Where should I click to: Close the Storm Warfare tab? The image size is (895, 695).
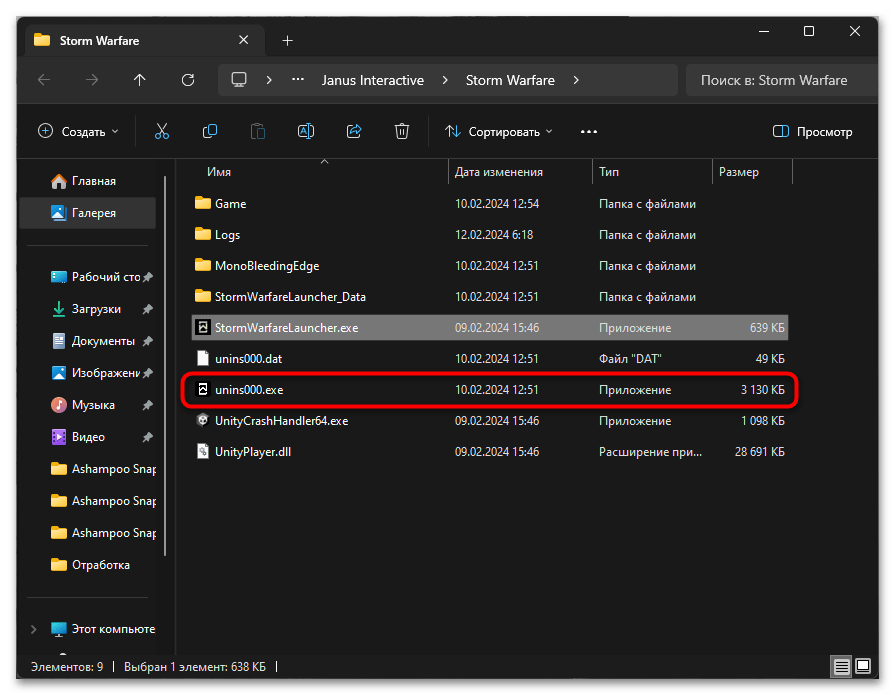244,40
